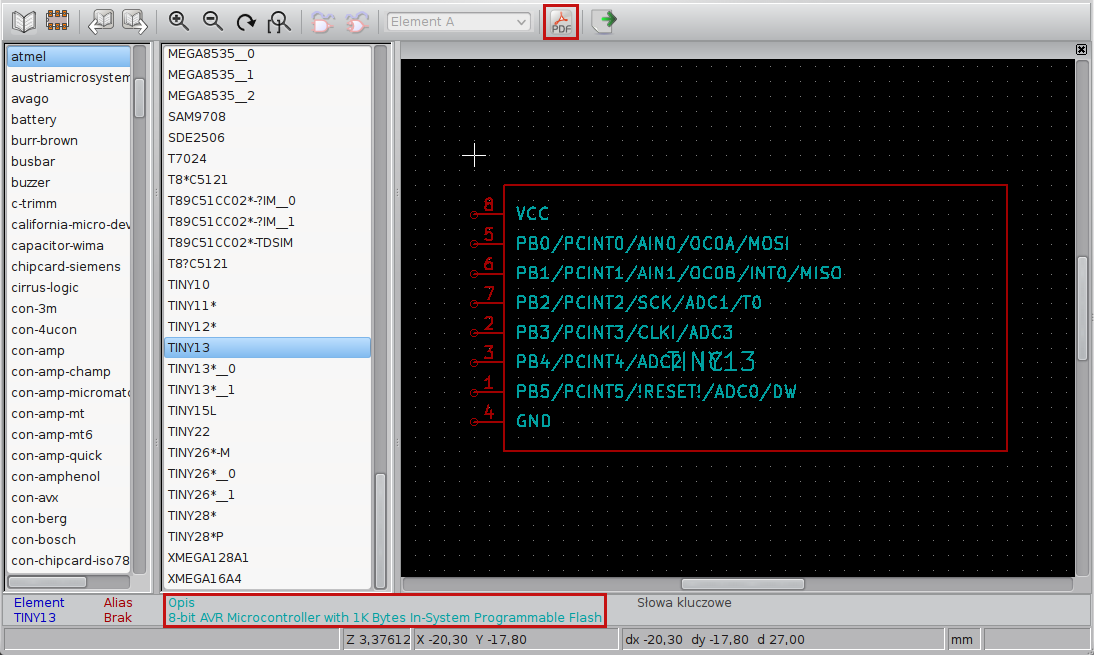Viewport: 1094px width, 655px height.
Task: Select component TINY26*-M
Action: click(x=267, y=453)
